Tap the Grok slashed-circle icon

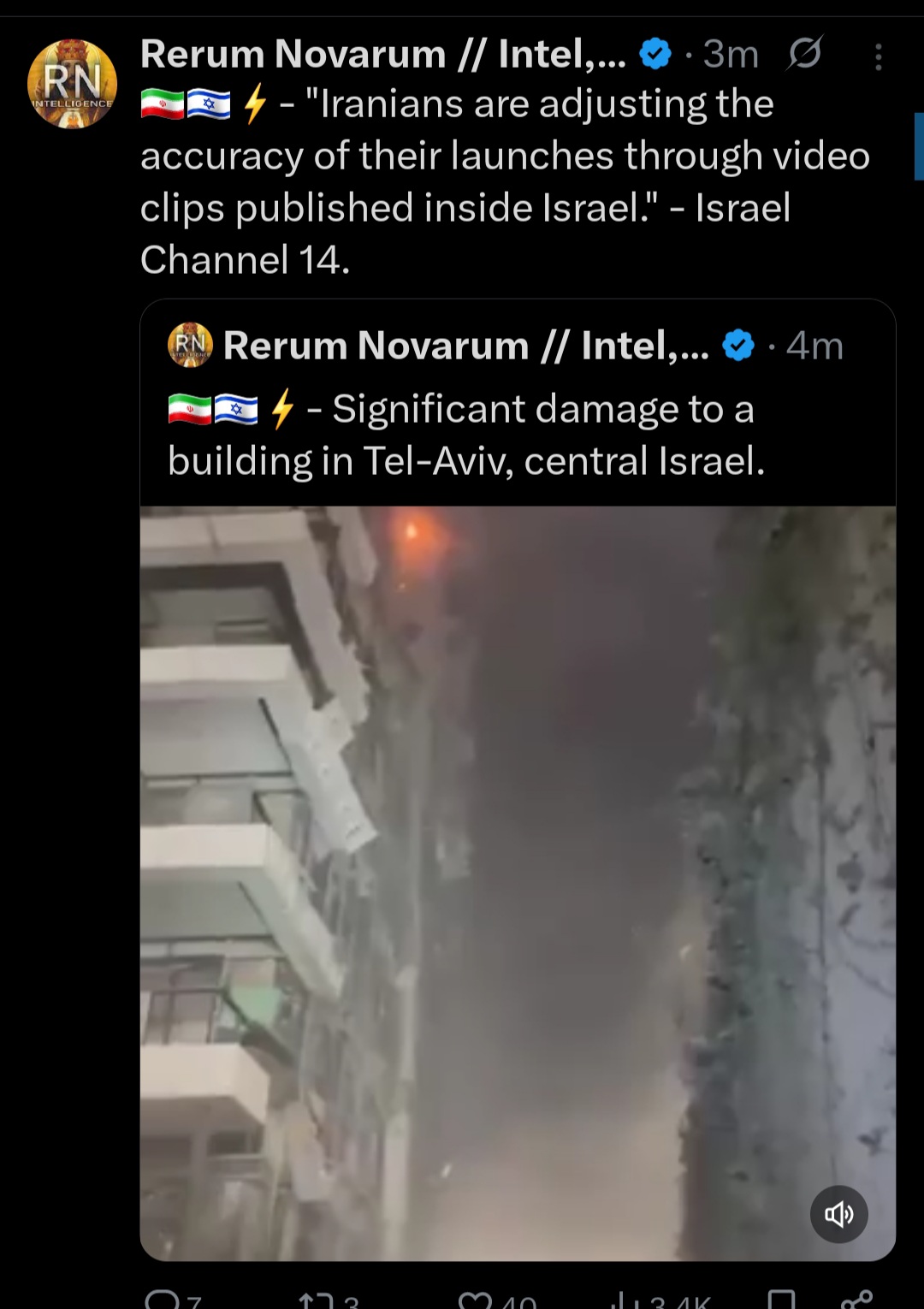click(x=805, y=54)
